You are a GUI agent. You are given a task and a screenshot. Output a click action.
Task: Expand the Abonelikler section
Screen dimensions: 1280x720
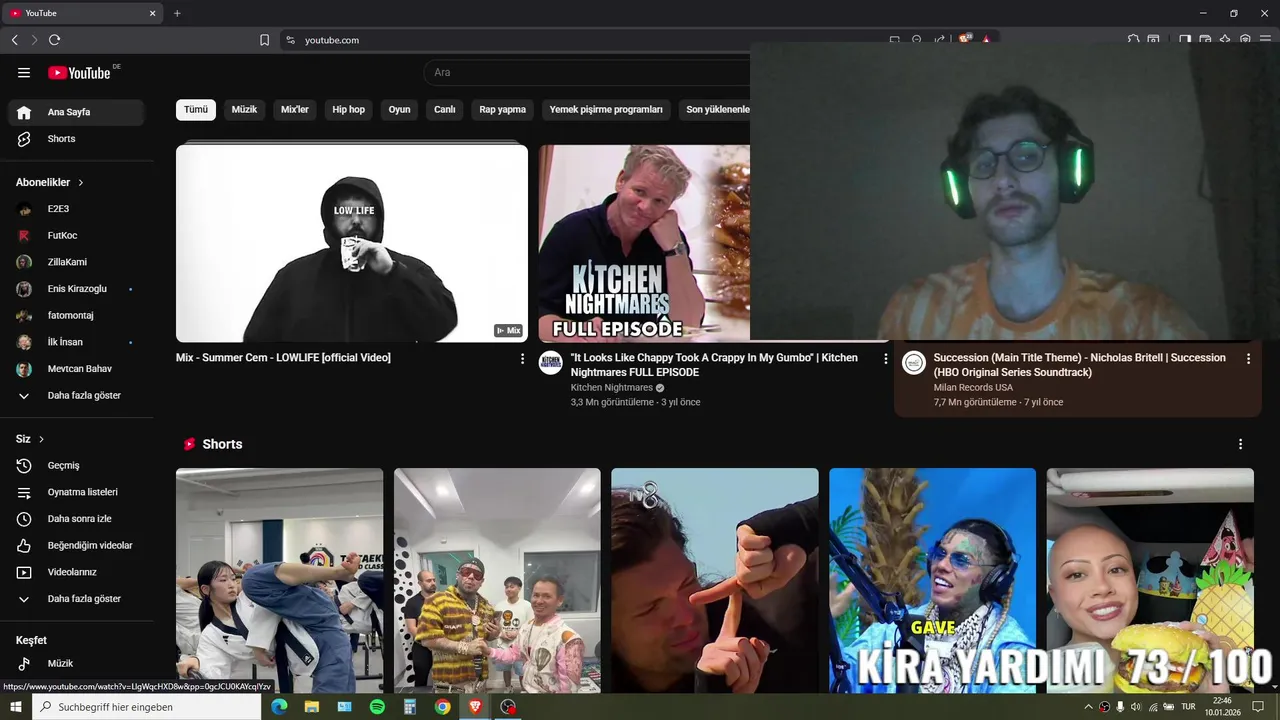[50, 182]
